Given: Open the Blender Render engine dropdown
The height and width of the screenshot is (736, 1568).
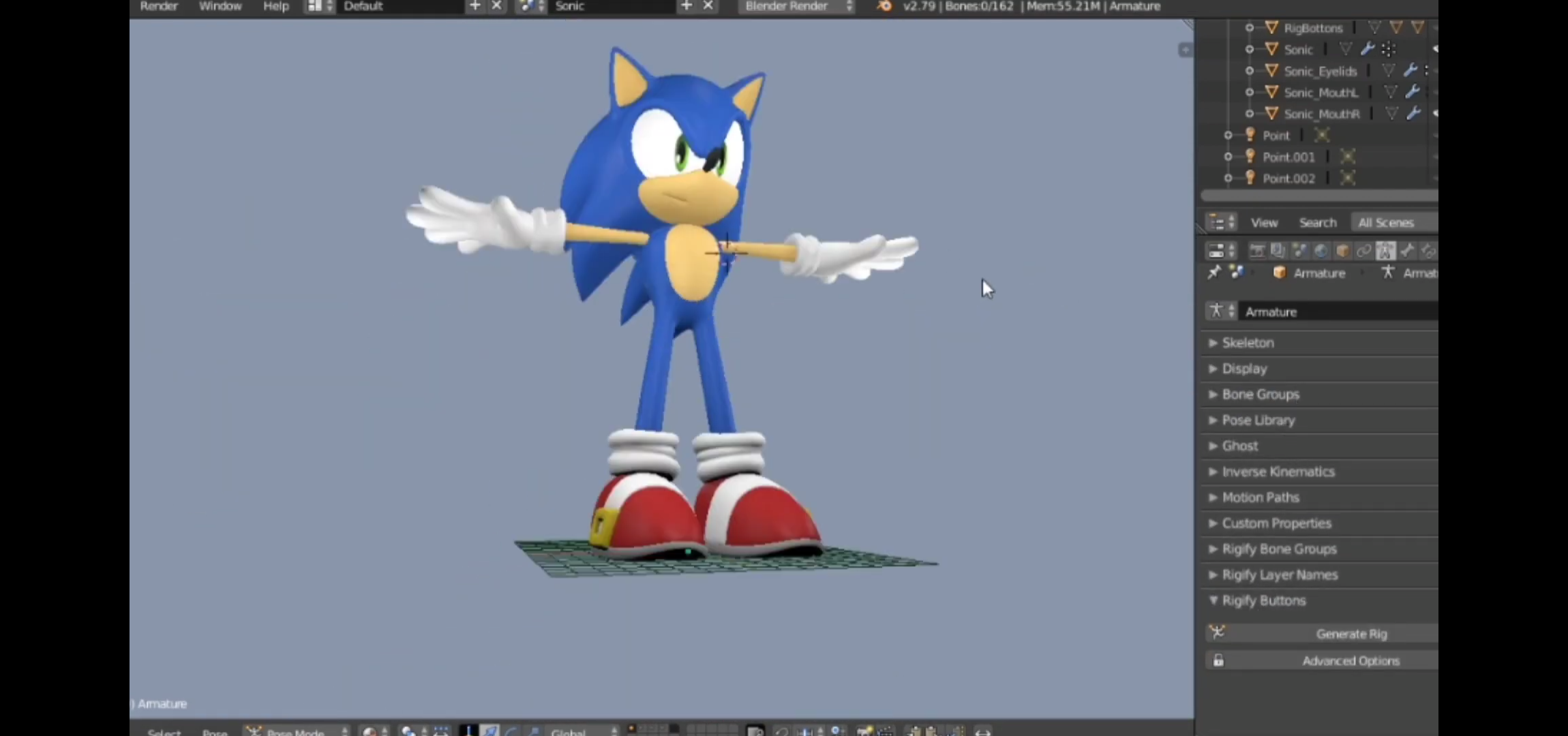Looking at the screenshot, I should [797, 6].
